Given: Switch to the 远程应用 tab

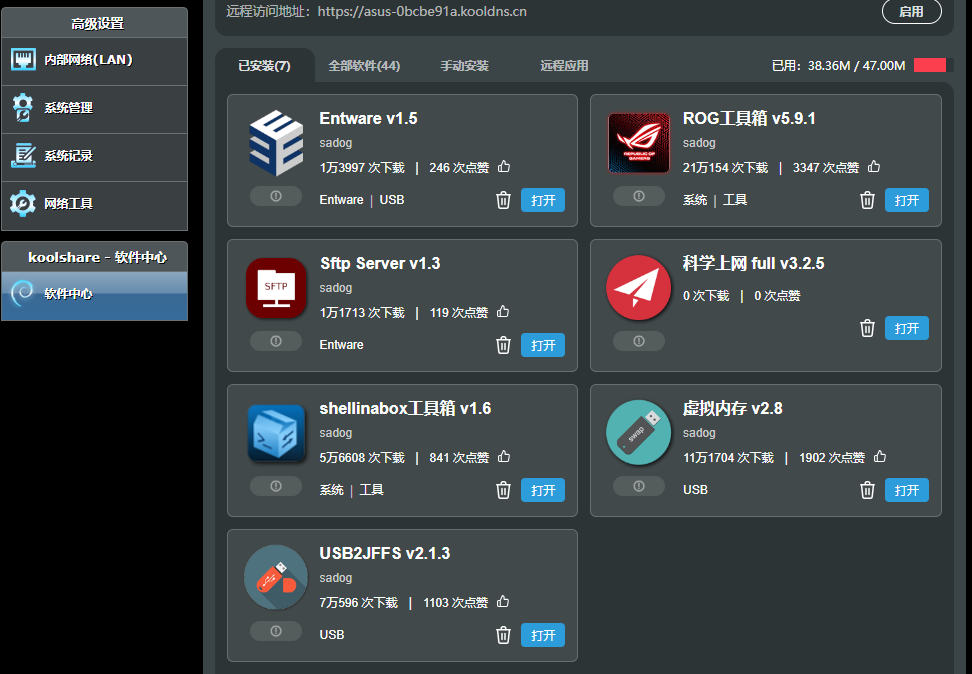Looking at the screenshot, I should pos(564,66).
